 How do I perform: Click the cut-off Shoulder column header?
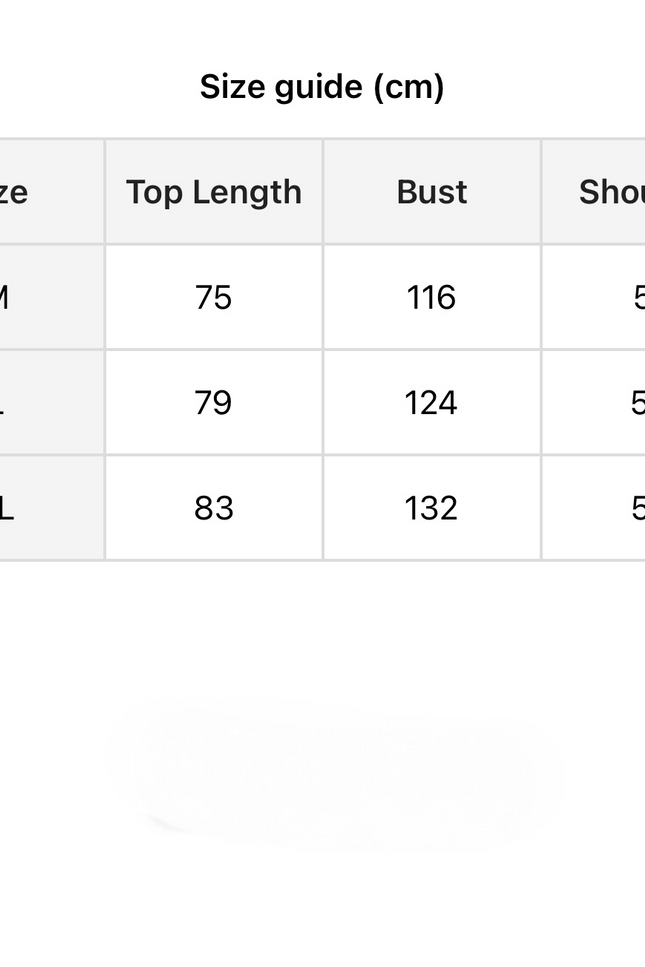point(610,192)
